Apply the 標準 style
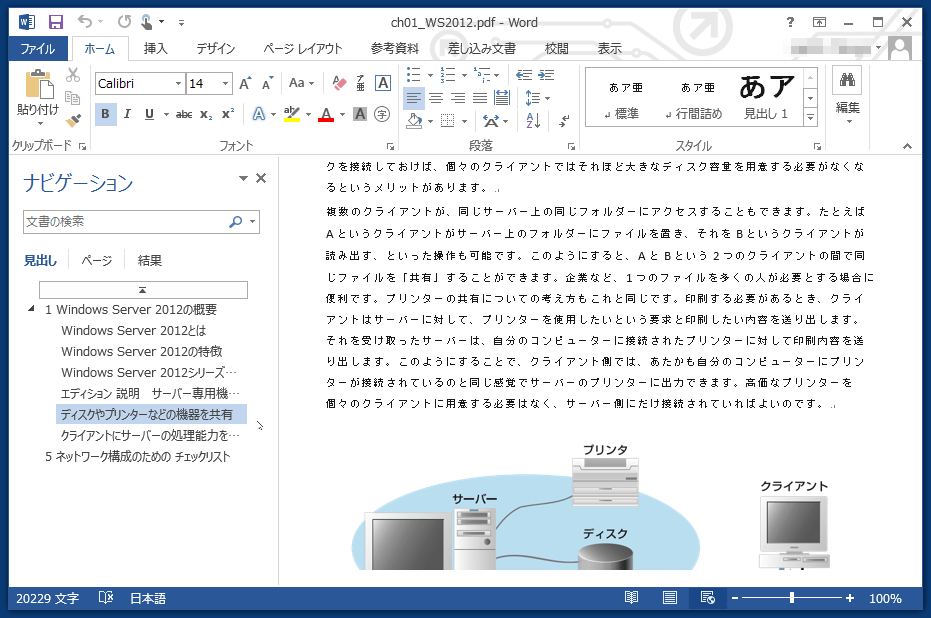The width and height of the screenshot is (931, 618). coord(625,99)
